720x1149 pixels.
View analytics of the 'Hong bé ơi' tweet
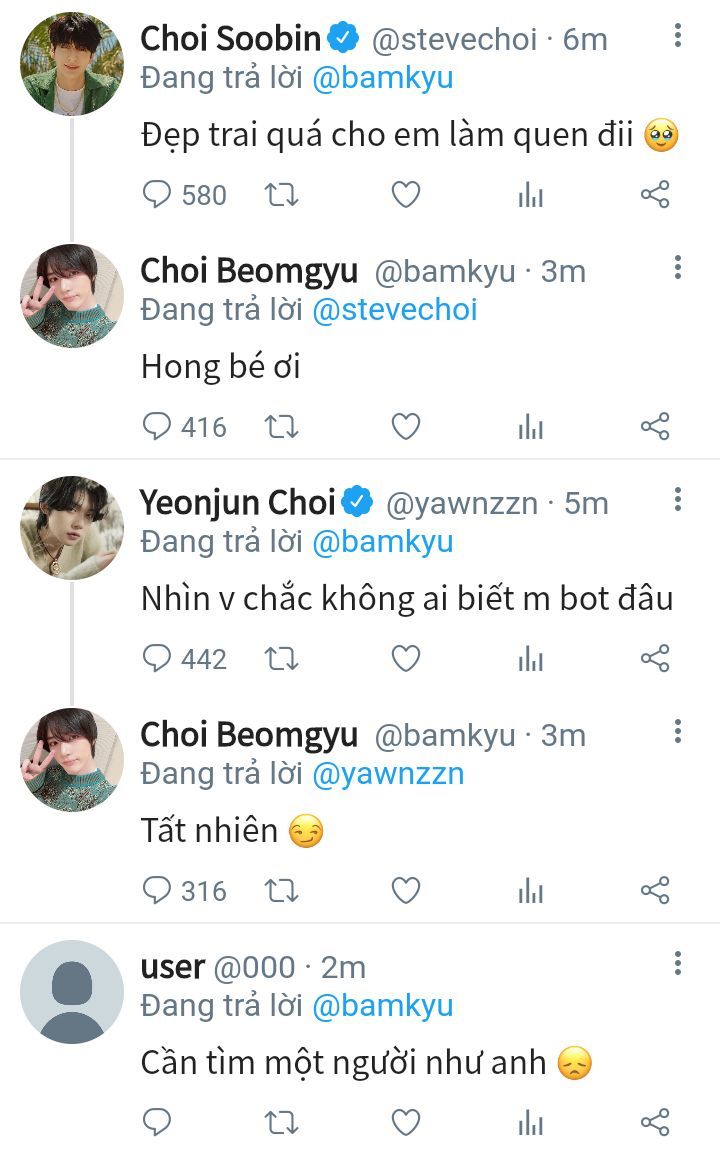[x=530, y=427]
